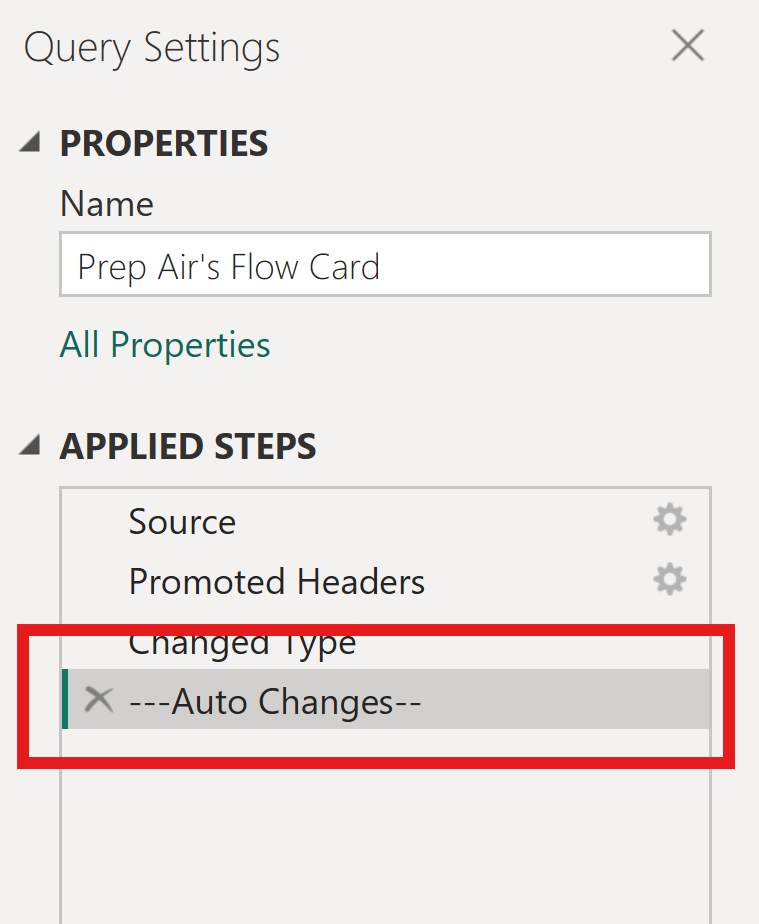
Task: Select the Changed Type step
Action: point(242,642)
